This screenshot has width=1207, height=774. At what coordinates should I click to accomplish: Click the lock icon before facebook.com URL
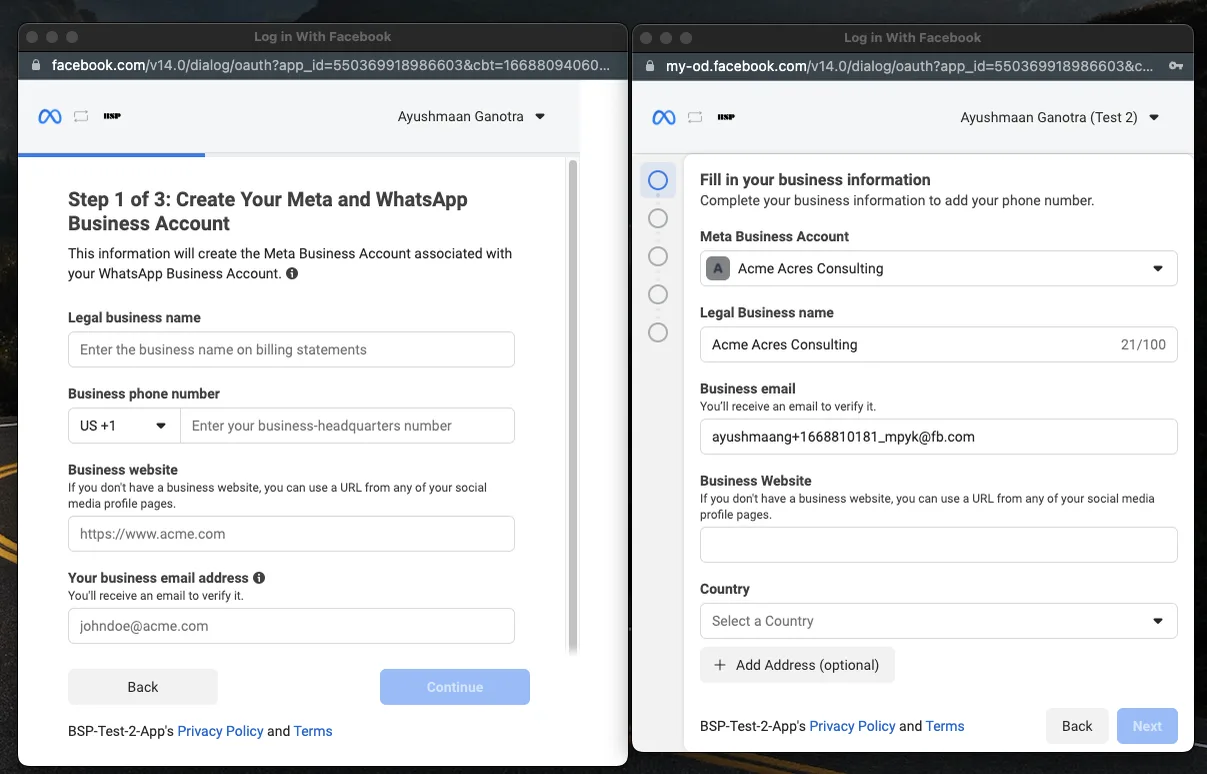tap(37, 66)
